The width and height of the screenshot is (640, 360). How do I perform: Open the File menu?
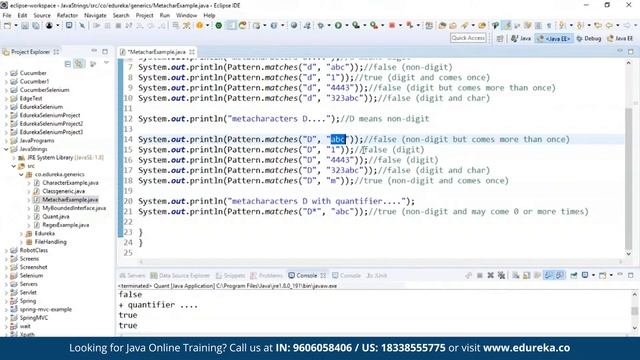pyautogui.click(x=7, y=15)
